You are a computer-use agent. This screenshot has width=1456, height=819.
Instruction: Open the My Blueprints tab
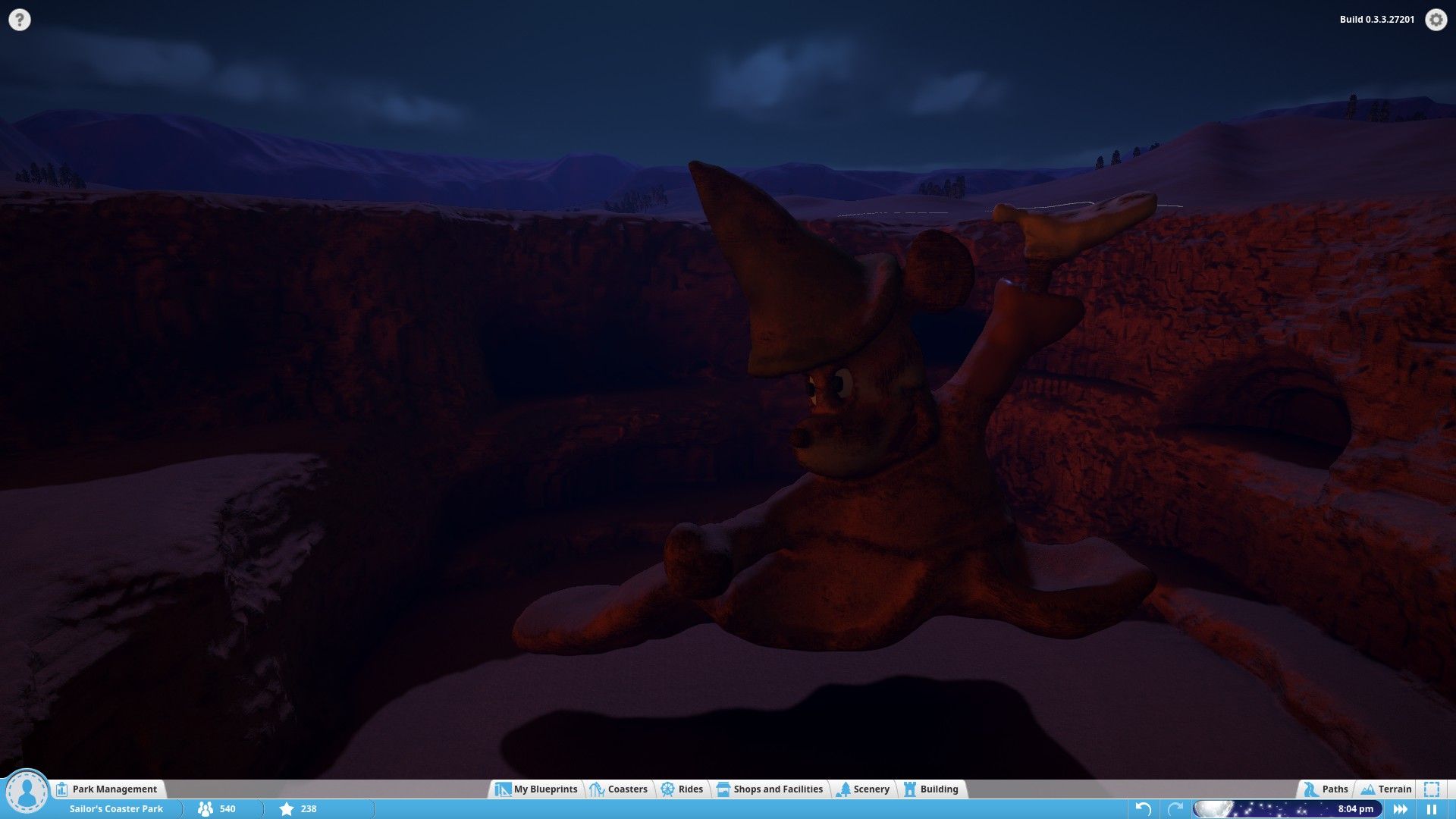tap(536, 789)
